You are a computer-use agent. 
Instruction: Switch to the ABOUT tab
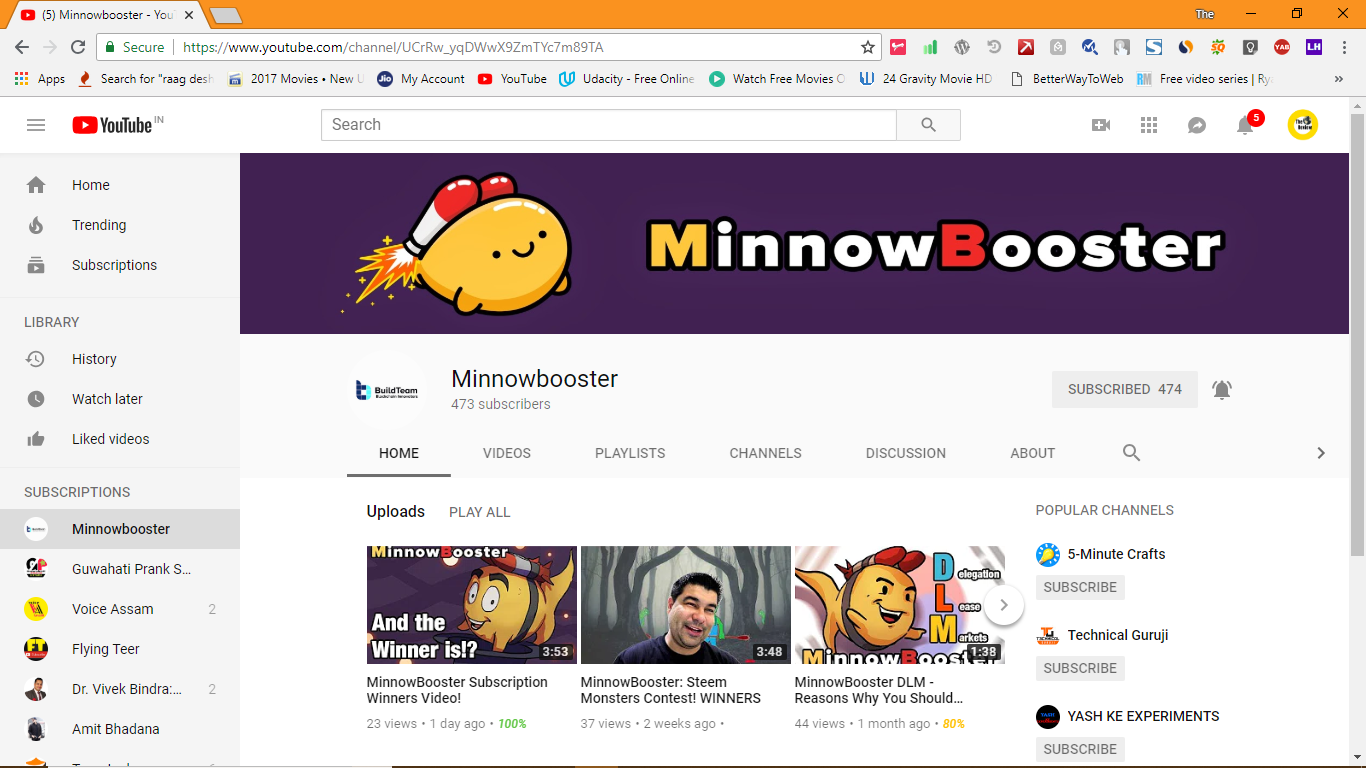[x=1033, y=453]
